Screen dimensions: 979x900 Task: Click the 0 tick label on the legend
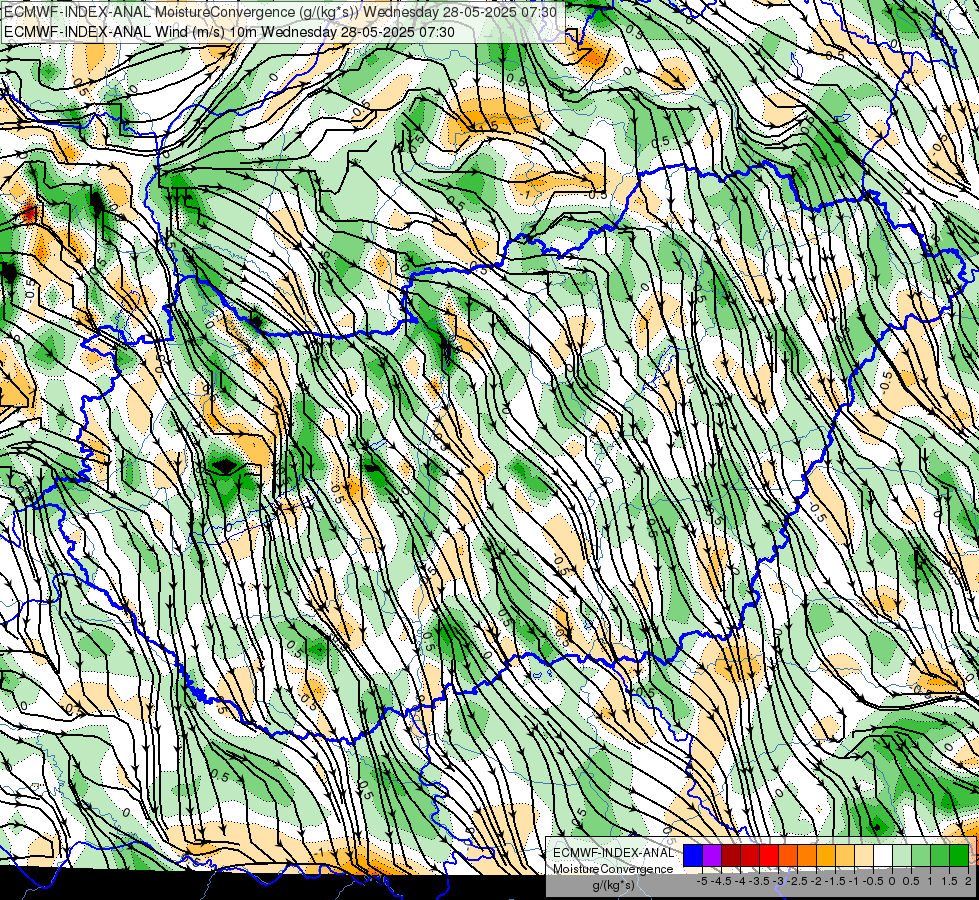[892, 881]
